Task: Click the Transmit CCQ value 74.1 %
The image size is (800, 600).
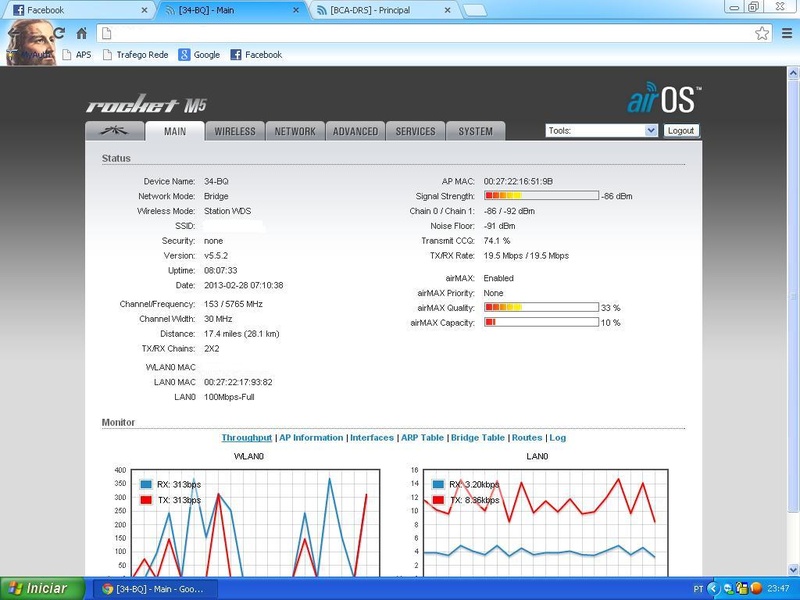Action: point(497,240)
